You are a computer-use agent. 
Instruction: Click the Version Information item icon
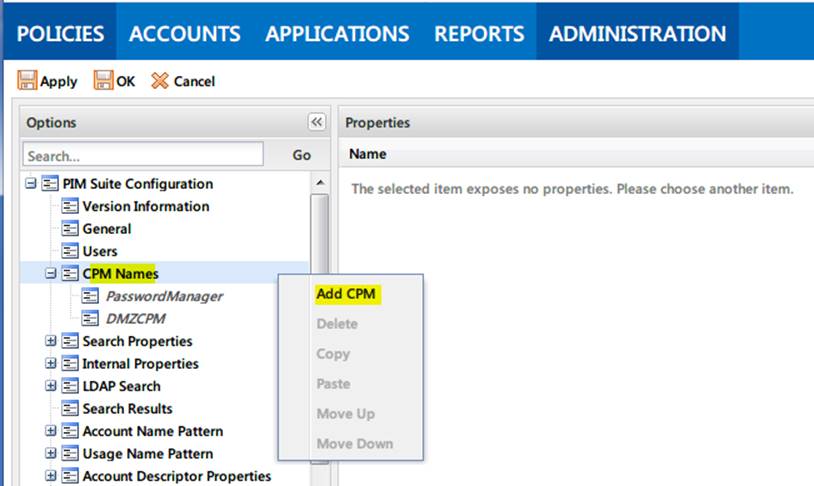click(70, 206)
